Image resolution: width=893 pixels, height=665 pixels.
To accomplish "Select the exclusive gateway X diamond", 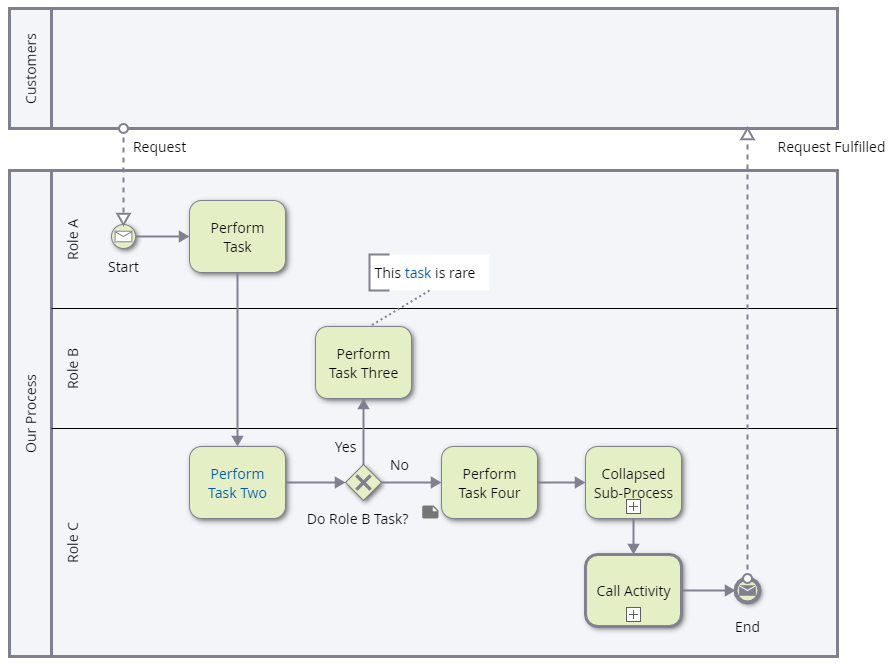I will 363,483.
